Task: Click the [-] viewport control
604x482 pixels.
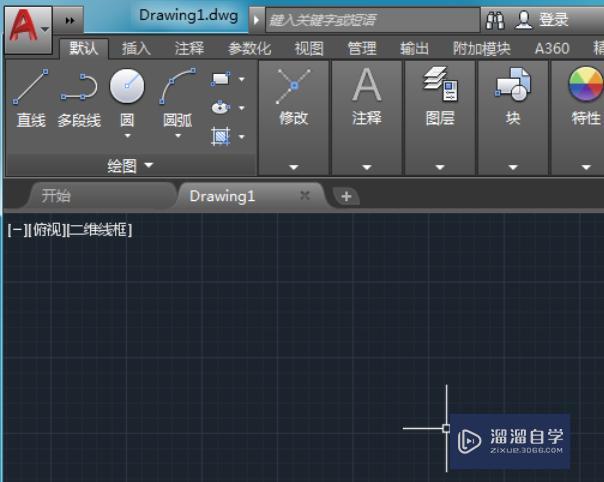Action: pyautogui.click(x=17, y=230)
